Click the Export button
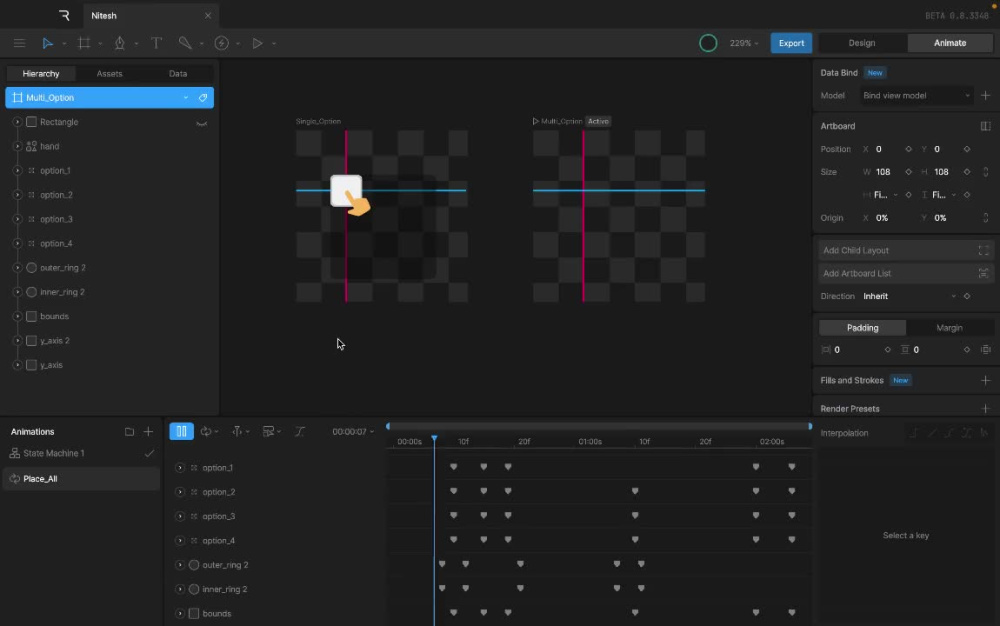 [791, 43]
